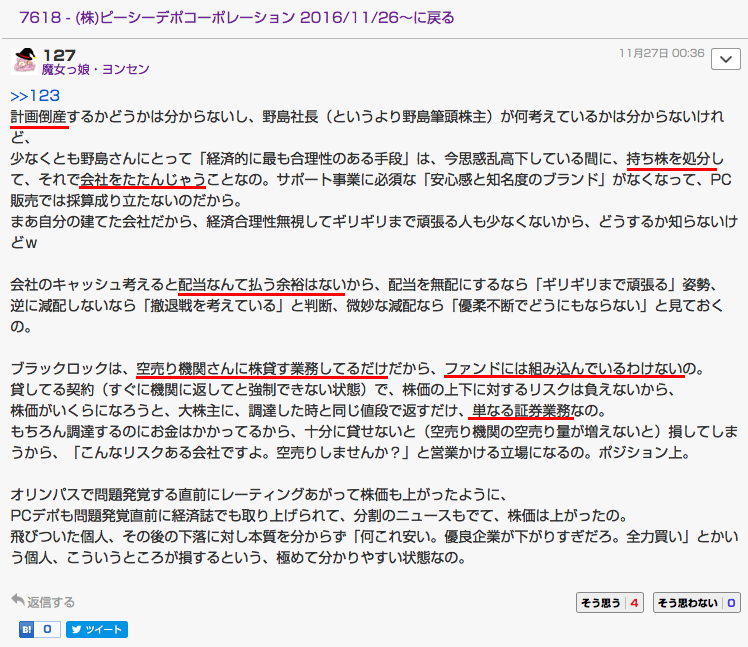Click the underlined 単なる証券業務 phrase

[x=520, y=411]
